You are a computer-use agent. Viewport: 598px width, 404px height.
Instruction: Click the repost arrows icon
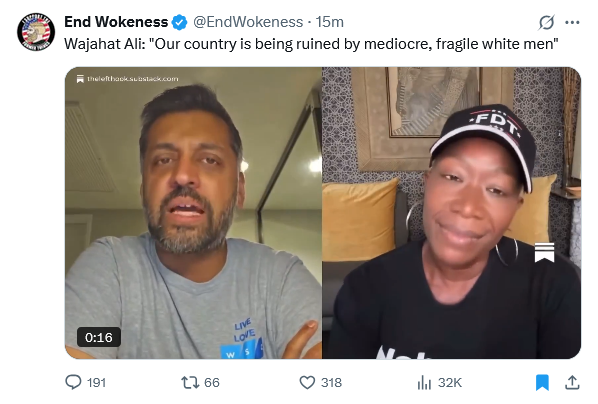[x=190, y=382]
